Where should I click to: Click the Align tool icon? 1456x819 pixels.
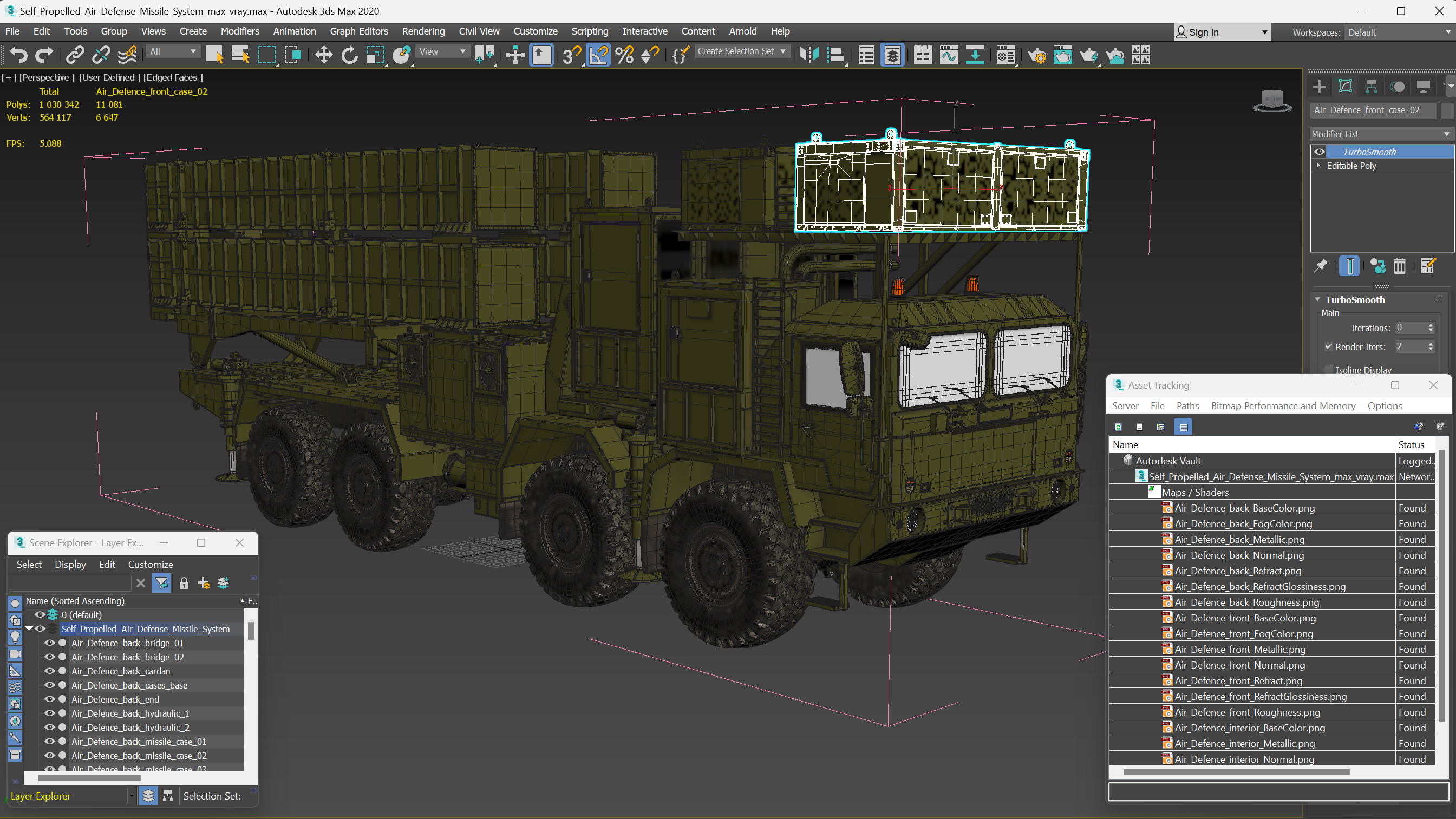[835, 55]
